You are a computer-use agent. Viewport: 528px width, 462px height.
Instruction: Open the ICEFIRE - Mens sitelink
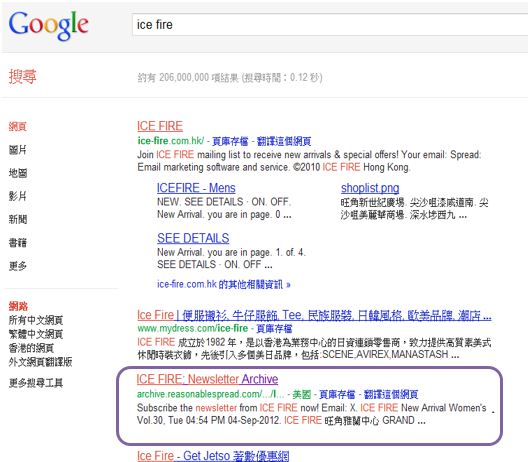tap(196, 188)
